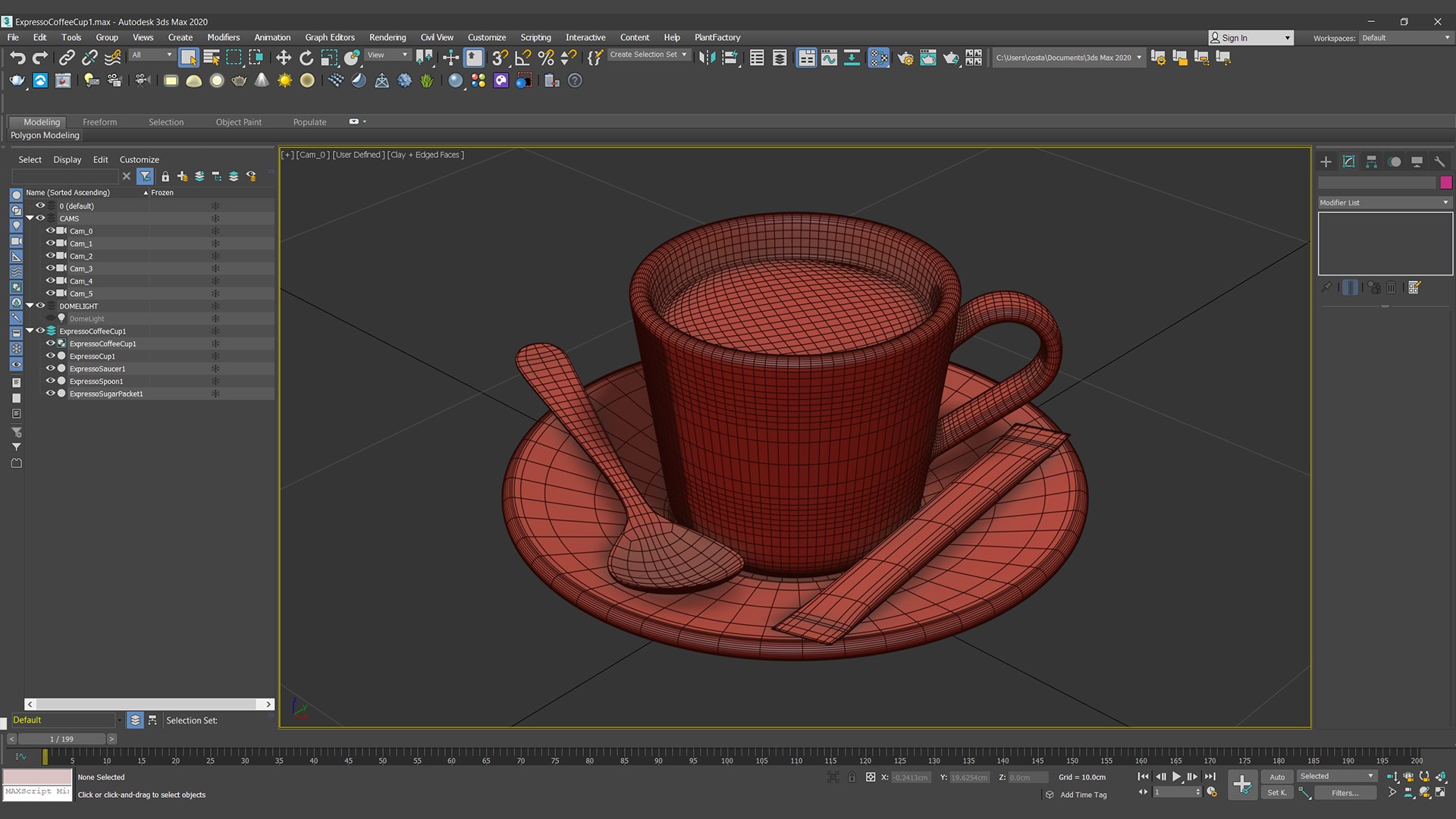
Task: Toggle visibility of CAMS layer
Action: click(x=41, y=218)
